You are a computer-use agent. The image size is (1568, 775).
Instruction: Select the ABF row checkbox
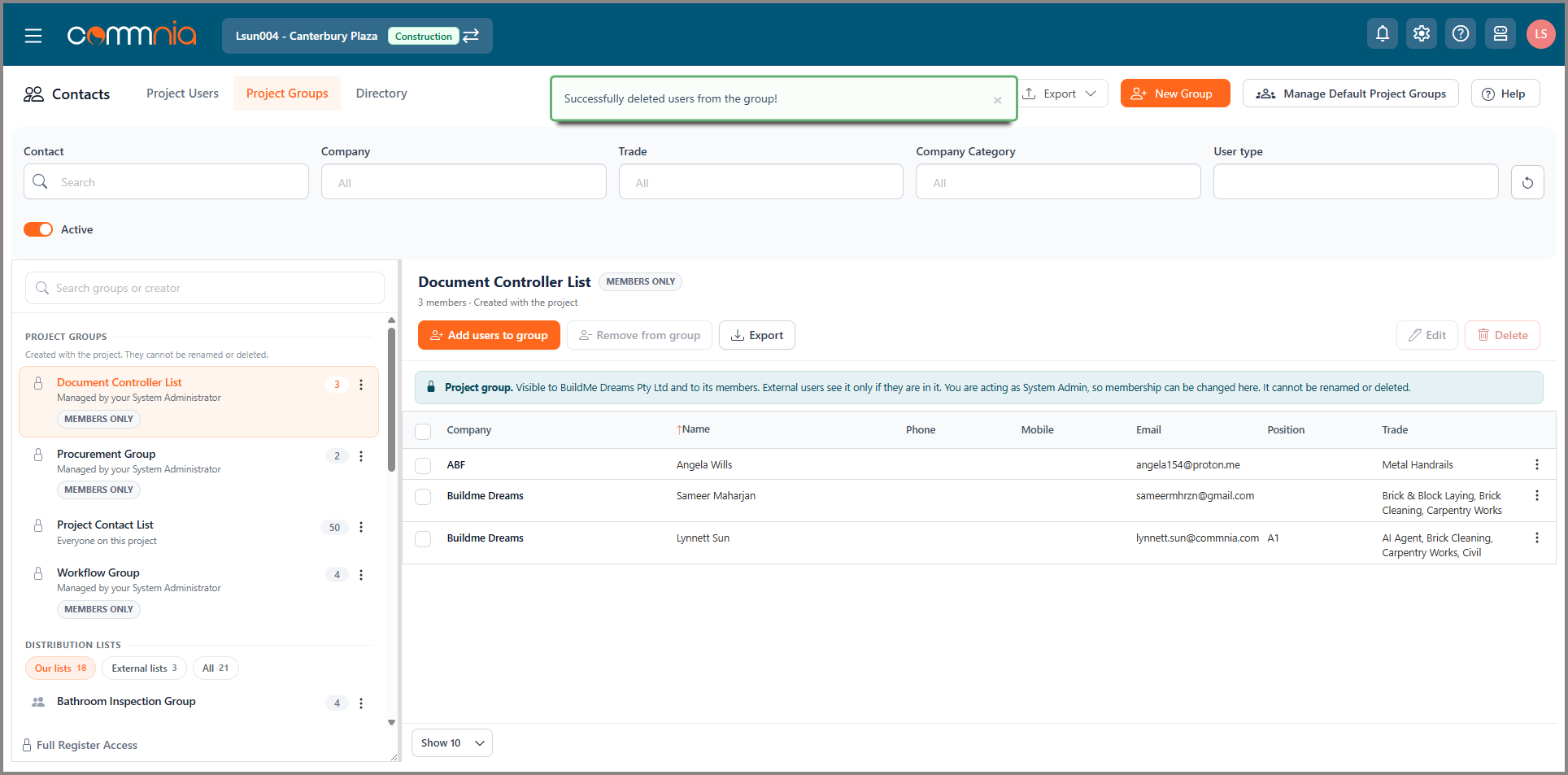pos(423,466)
